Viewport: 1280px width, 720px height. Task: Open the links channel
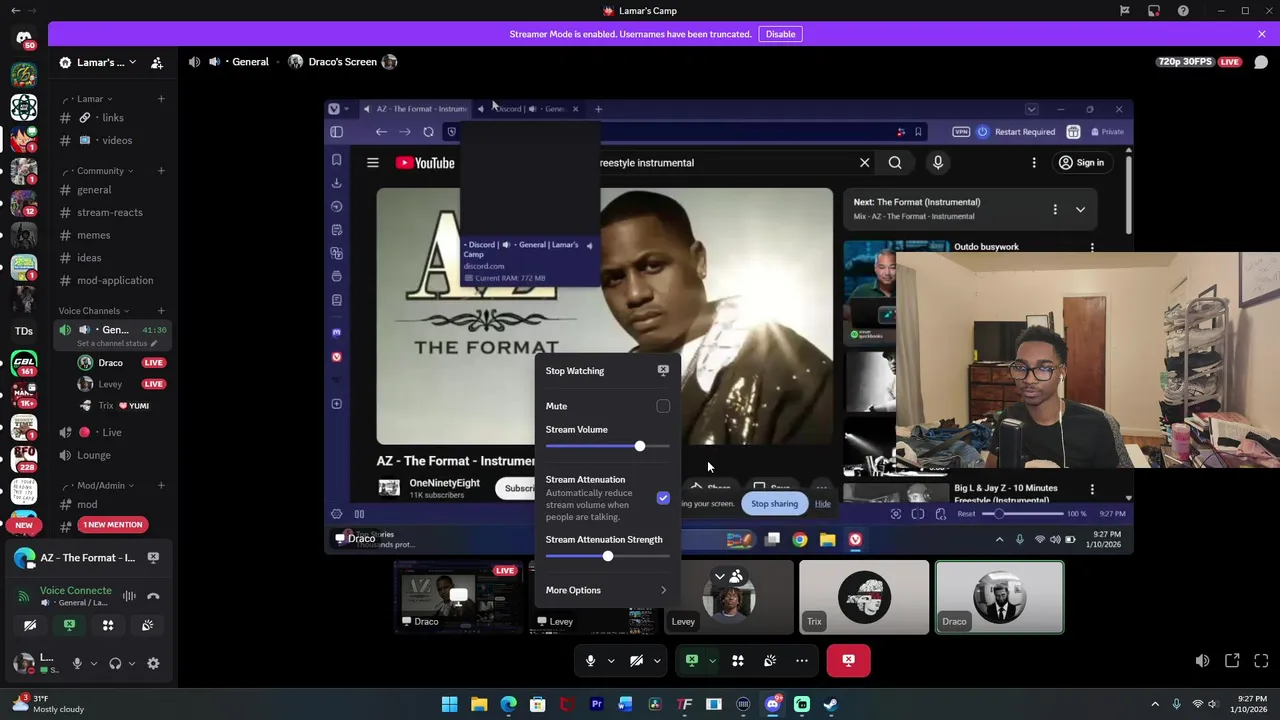tap(112, 118)
